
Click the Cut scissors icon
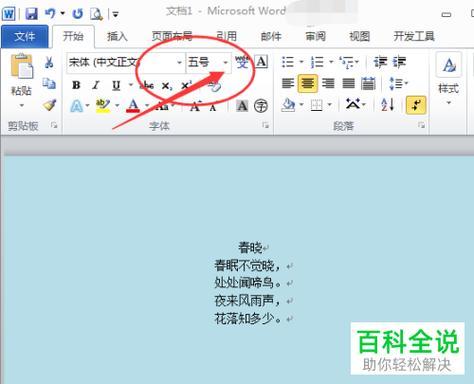(49, 62)
